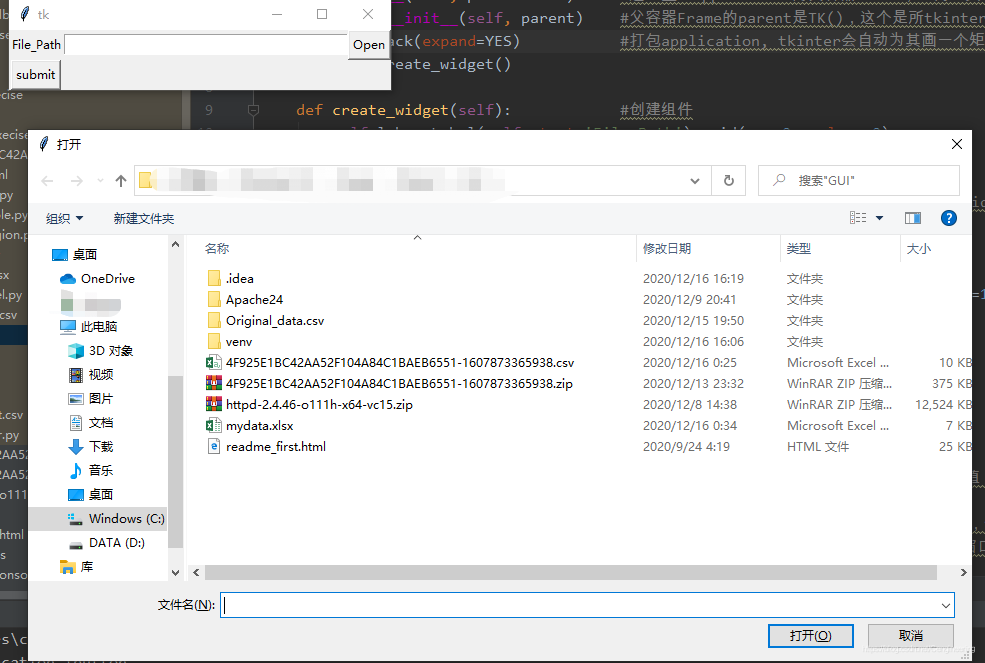Screen dimensions: 985x663
Task: Click the change view icon
Action: [x=858, y=217]
